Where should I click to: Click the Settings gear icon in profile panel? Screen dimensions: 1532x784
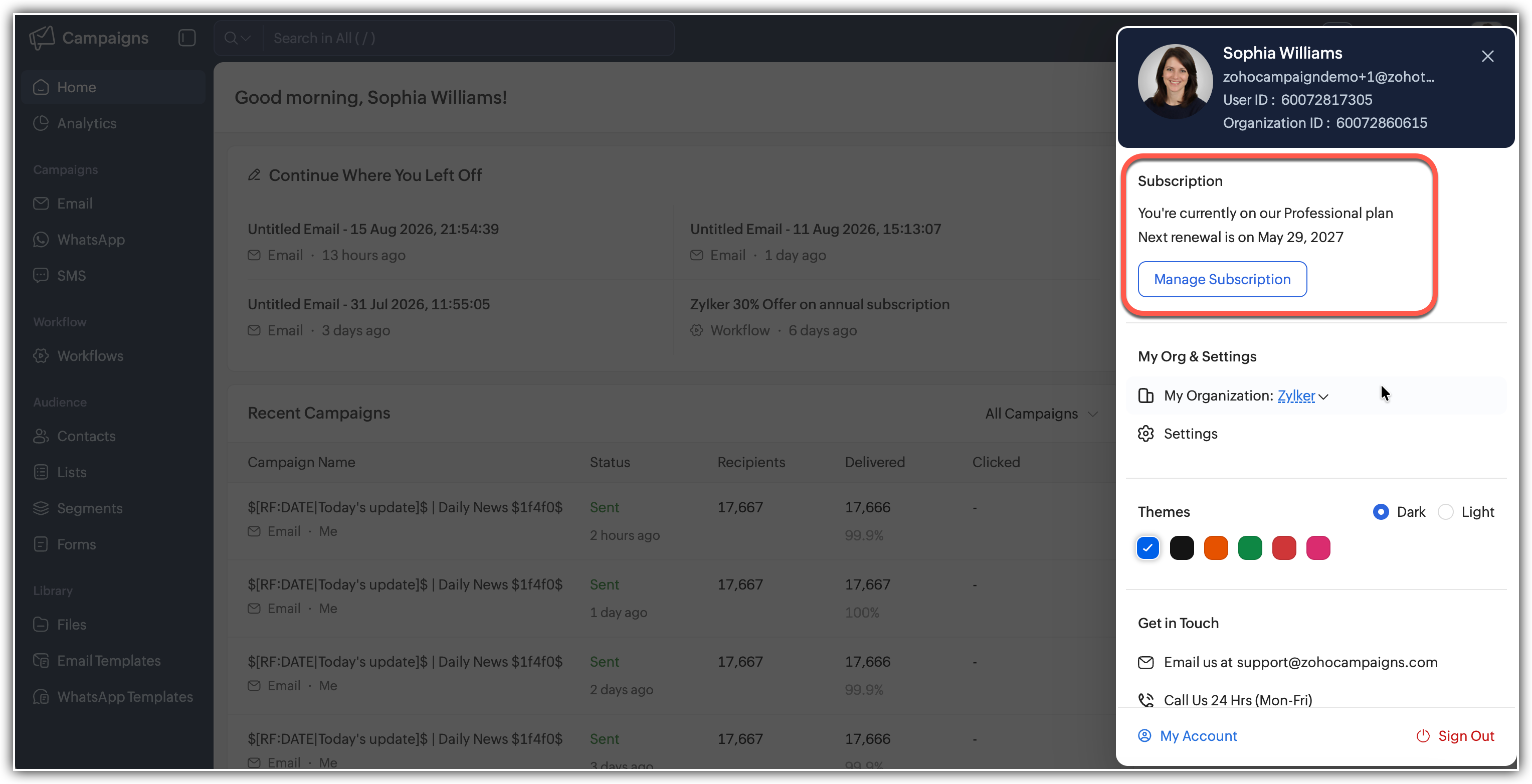(1146, 434)
